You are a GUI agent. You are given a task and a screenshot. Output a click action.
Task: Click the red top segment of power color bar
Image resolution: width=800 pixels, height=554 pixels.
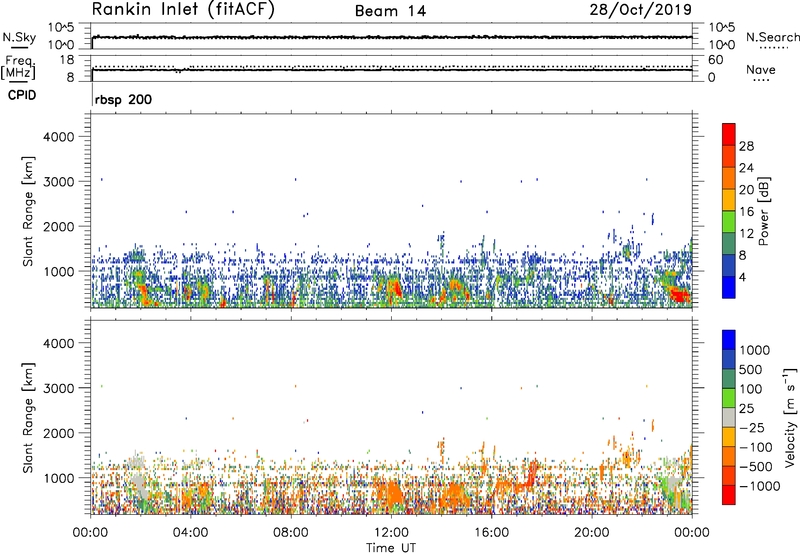pos(729,134)
